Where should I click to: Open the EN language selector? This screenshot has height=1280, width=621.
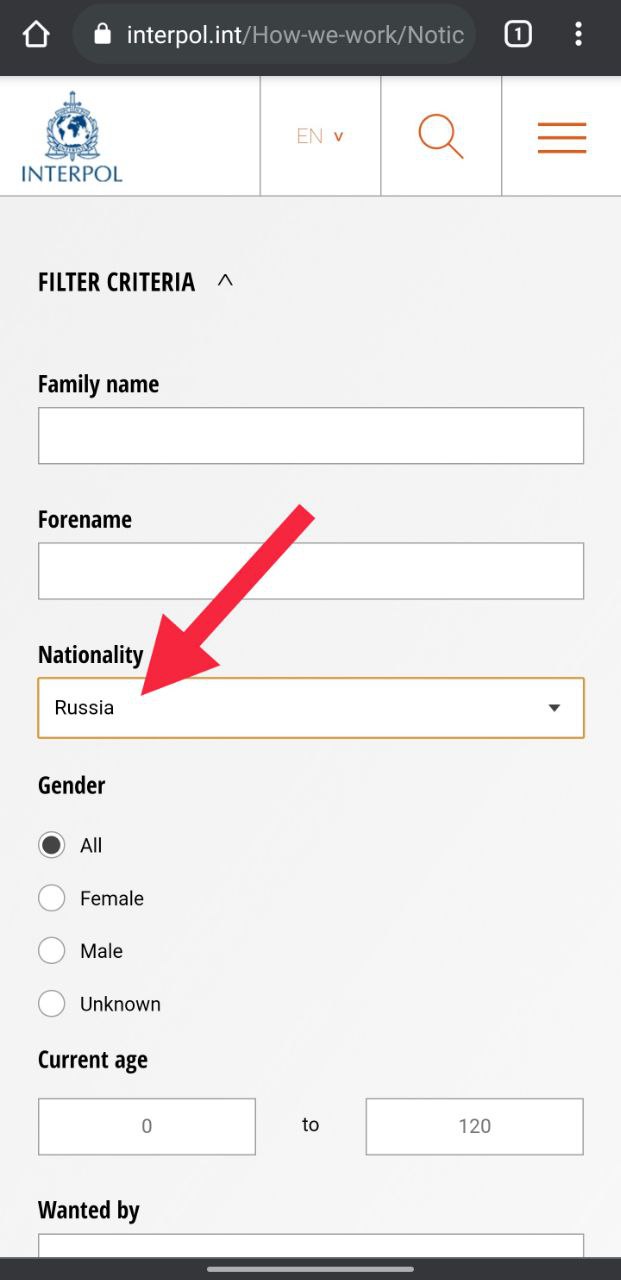tap(320, 136)
